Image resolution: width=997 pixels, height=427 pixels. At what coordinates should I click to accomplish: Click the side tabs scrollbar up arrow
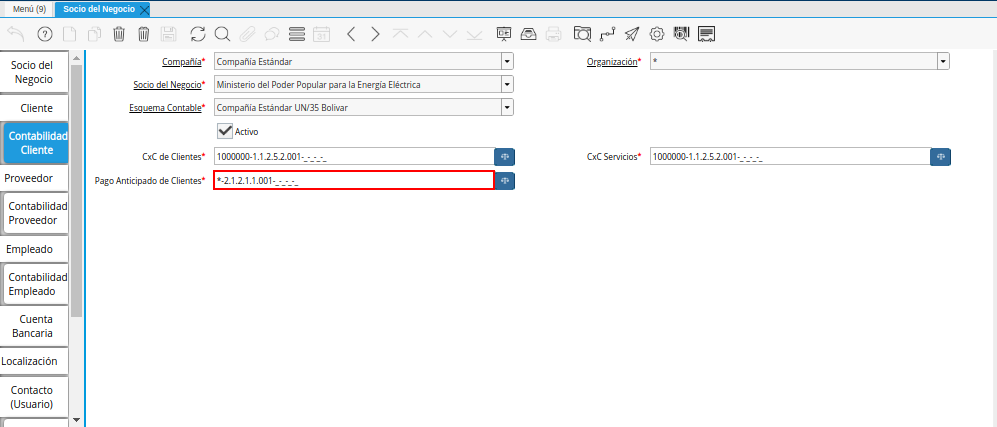pos(76,58)
